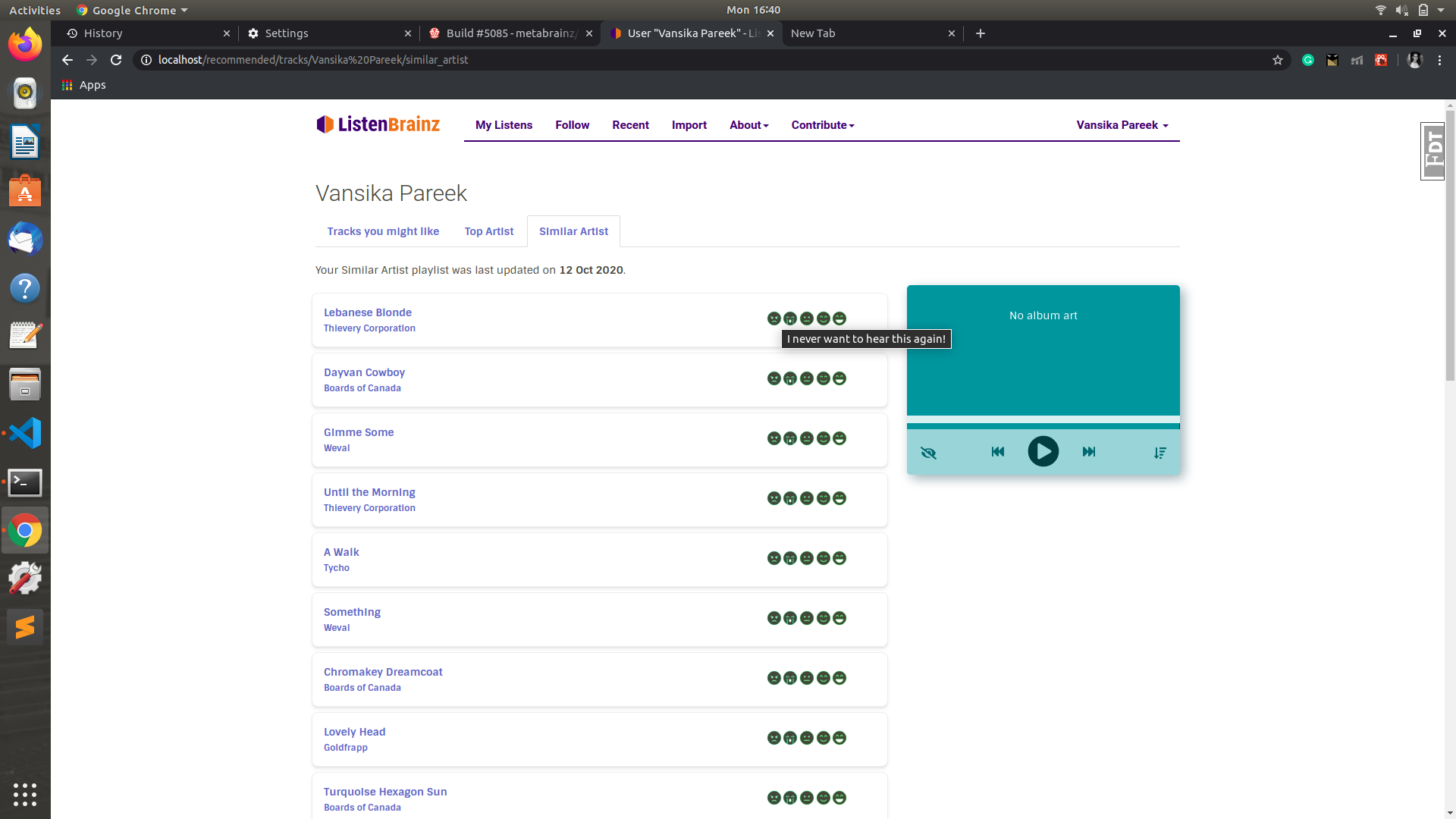Viewport: 1456px width, 819px height.
Task: Select the Similar Artist tab
Action: (x=573, y=231)
